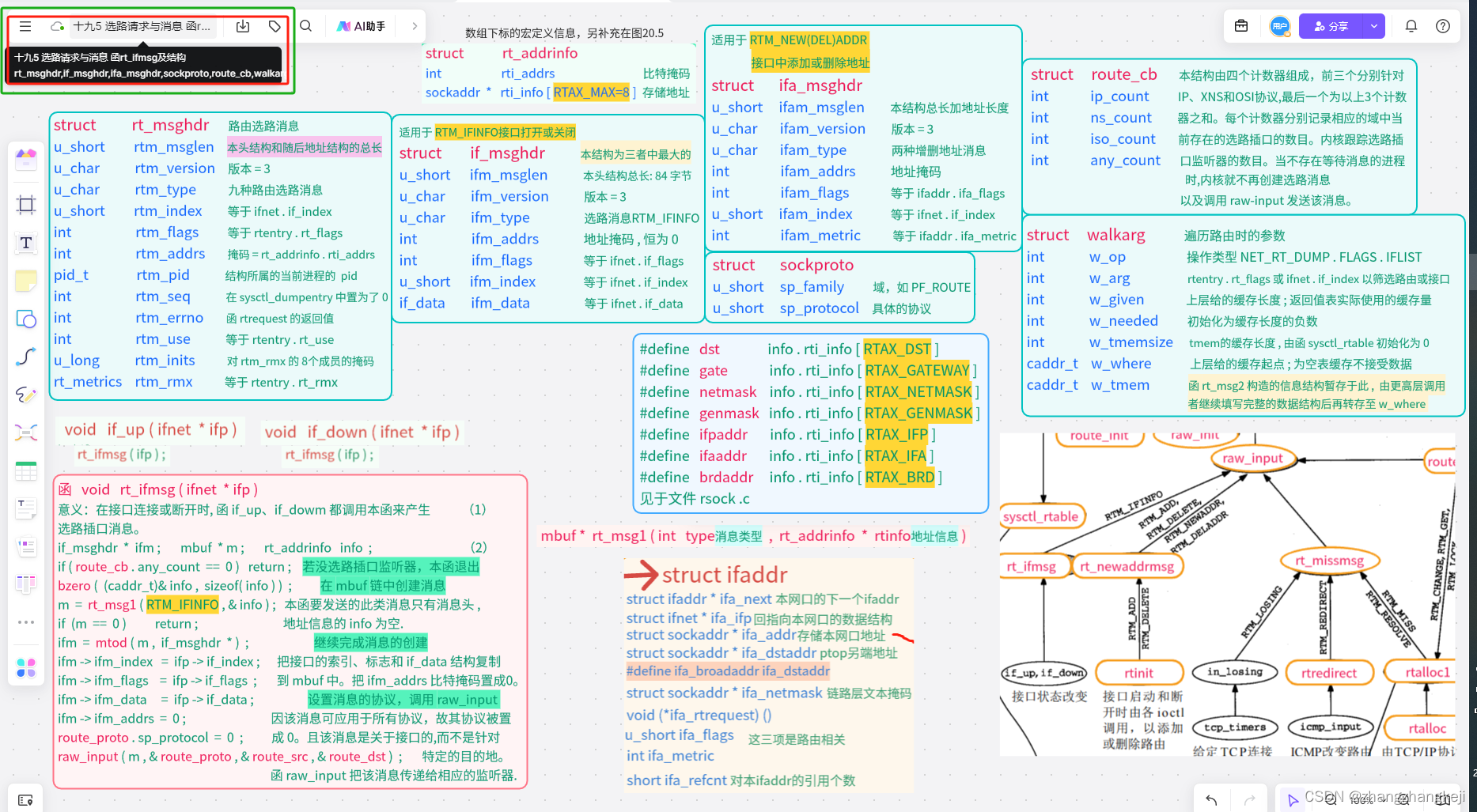
Task: Select the table tool
Action: pyautogui.click(x=26, y=471)
